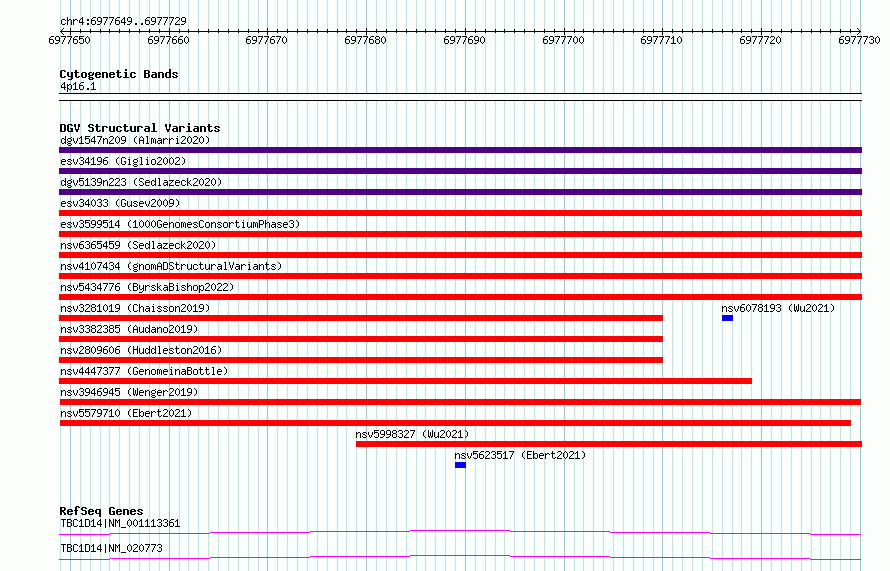Select magenta gene line under TBC1D14|NM_001113361
Viewport: 890px width, 571px height.
coord(460,532)
